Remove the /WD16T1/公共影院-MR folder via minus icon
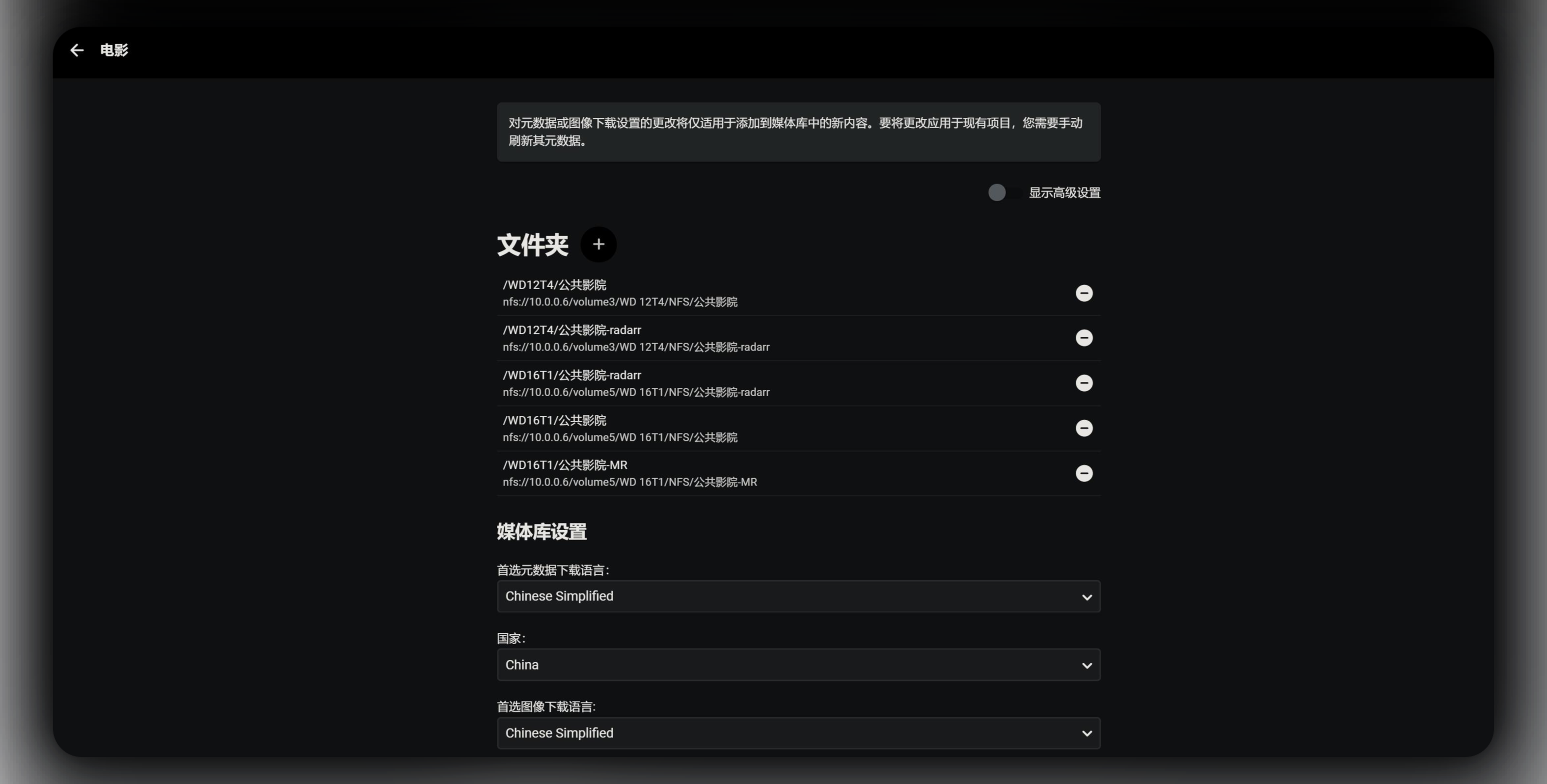Image resolution: width=1547 pixels, height=784 pixels. click(1084, 473)
